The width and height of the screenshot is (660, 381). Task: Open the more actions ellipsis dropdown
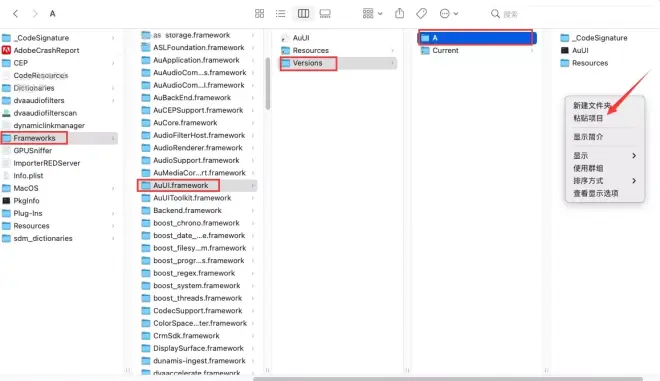pyautogui.click(x=449, y=14)
